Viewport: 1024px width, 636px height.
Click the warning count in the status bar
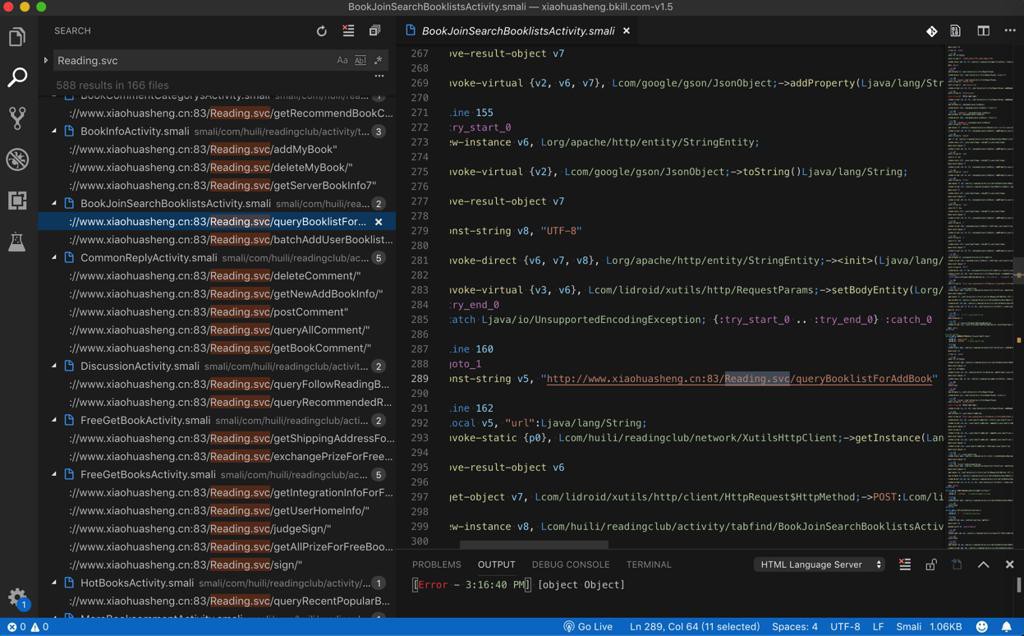pyautogui.click(x=39, y=627)
